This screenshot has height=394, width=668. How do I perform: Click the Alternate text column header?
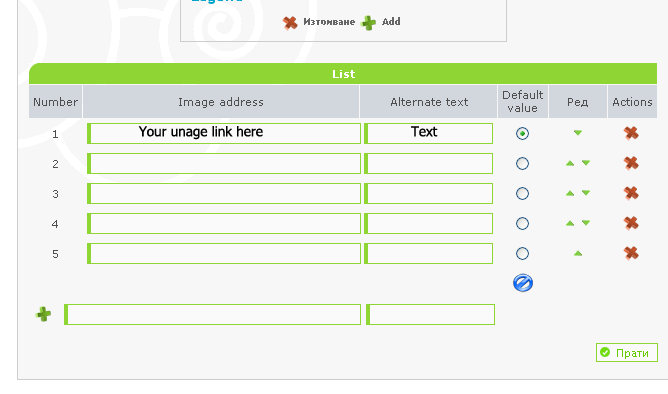429,102
